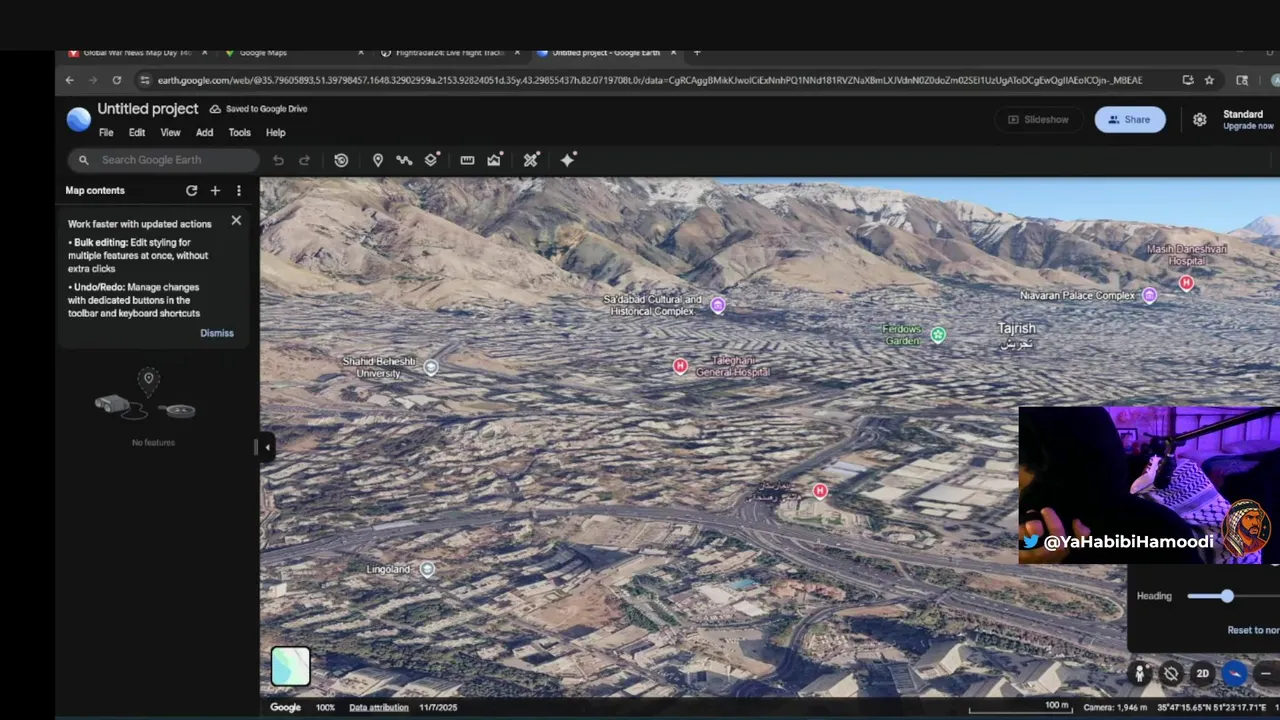Collapse the side panel arrow handle
Viewport: 1280px width, 720px height.
(267, 447)
